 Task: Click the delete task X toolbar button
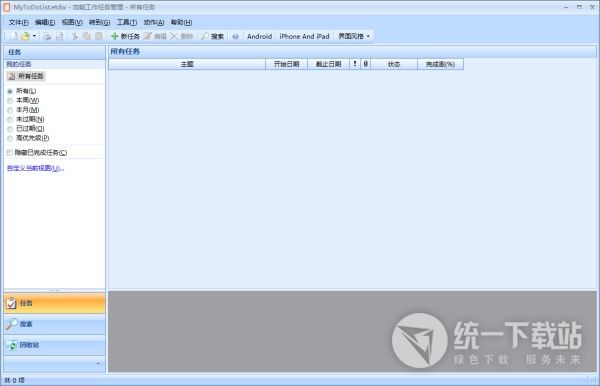pyautogui.click(x=181, y=36)
